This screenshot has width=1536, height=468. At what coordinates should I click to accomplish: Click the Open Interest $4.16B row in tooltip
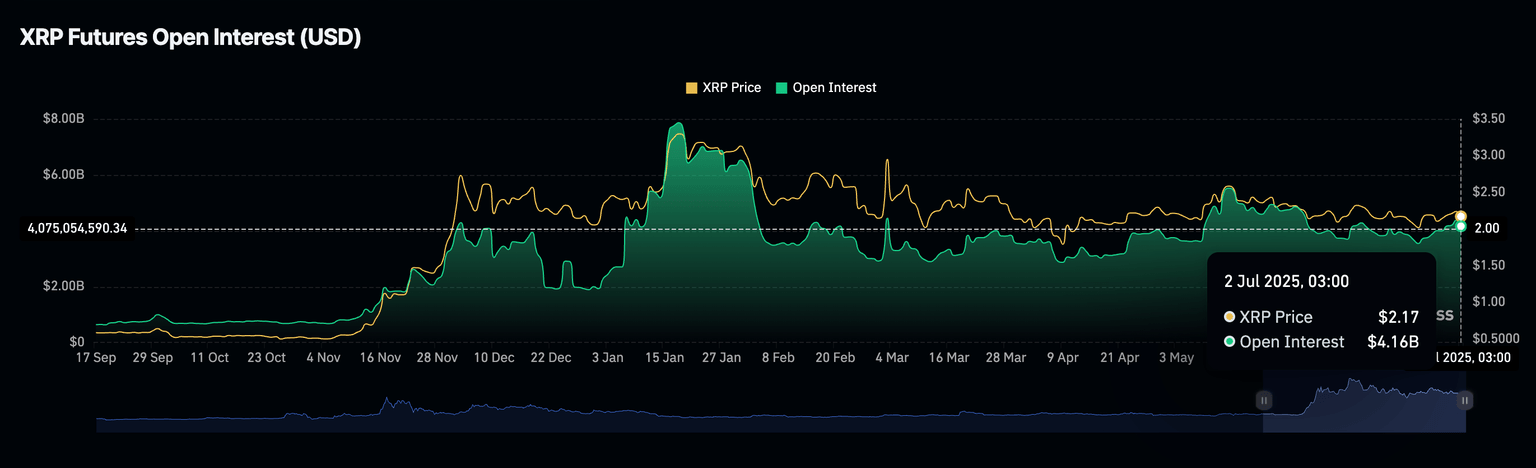pos(1321,342)
